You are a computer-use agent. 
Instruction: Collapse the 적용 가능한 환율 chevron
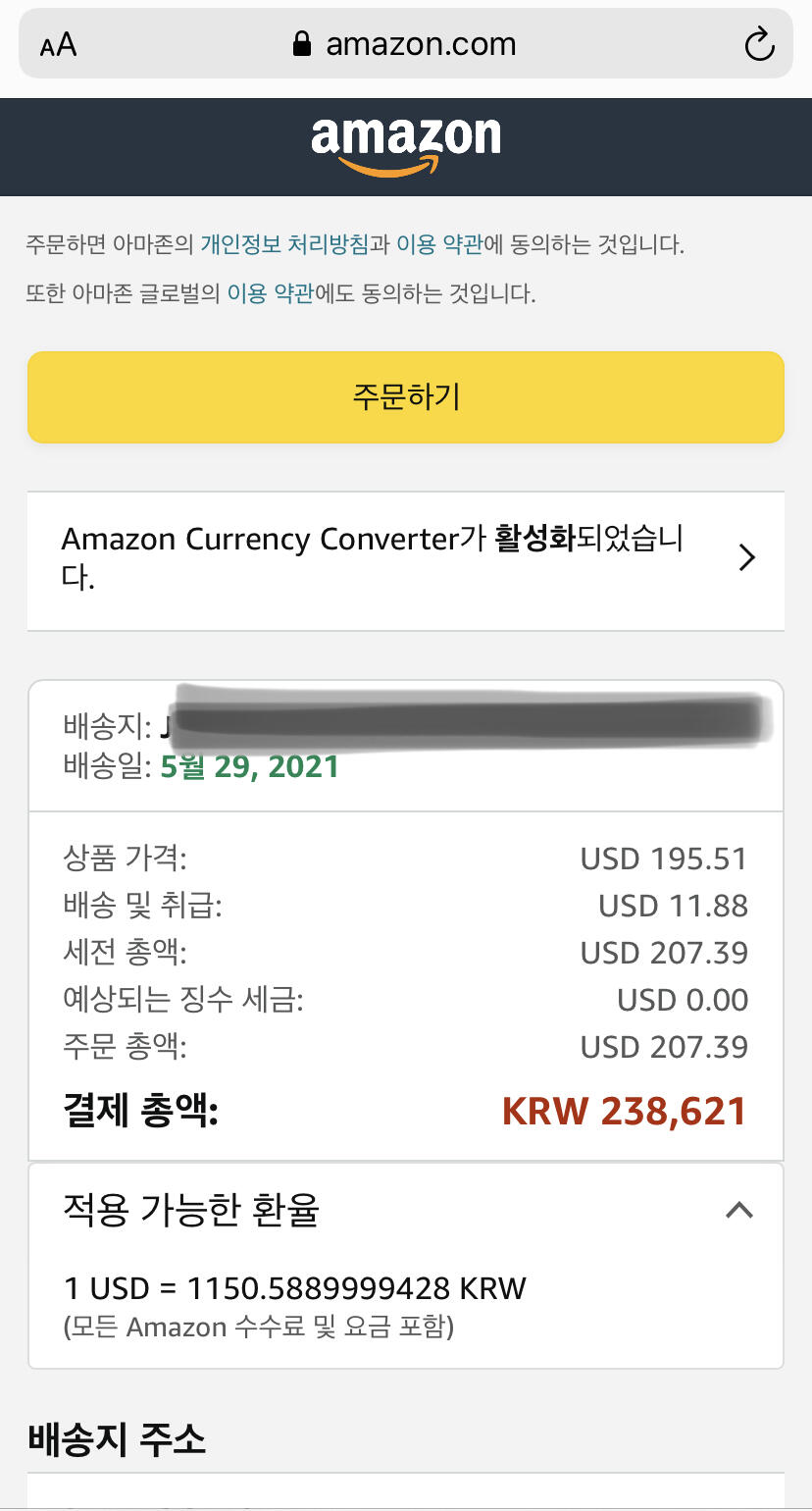coord(738,1210)
